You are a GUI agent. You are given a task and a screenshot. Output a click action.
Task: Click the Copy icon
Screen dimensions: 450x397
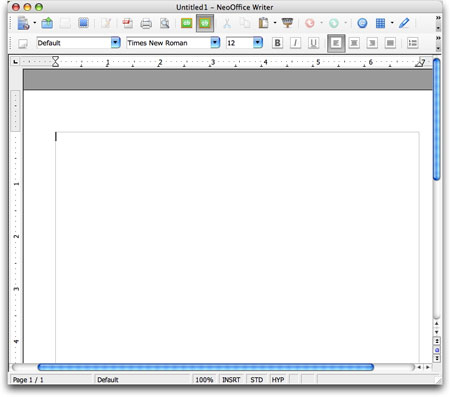(245, 23)
